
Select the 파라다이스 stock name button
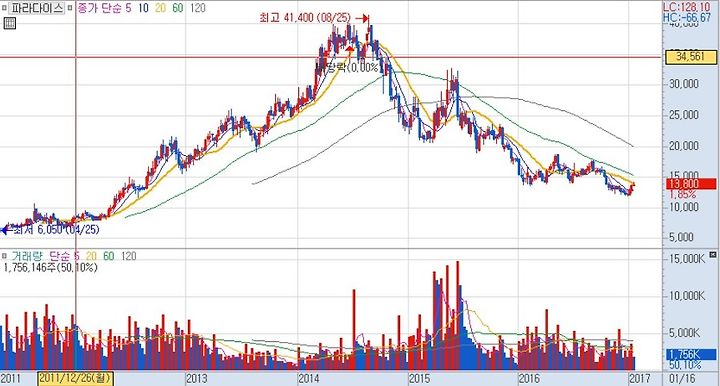(x=37, y=8)
